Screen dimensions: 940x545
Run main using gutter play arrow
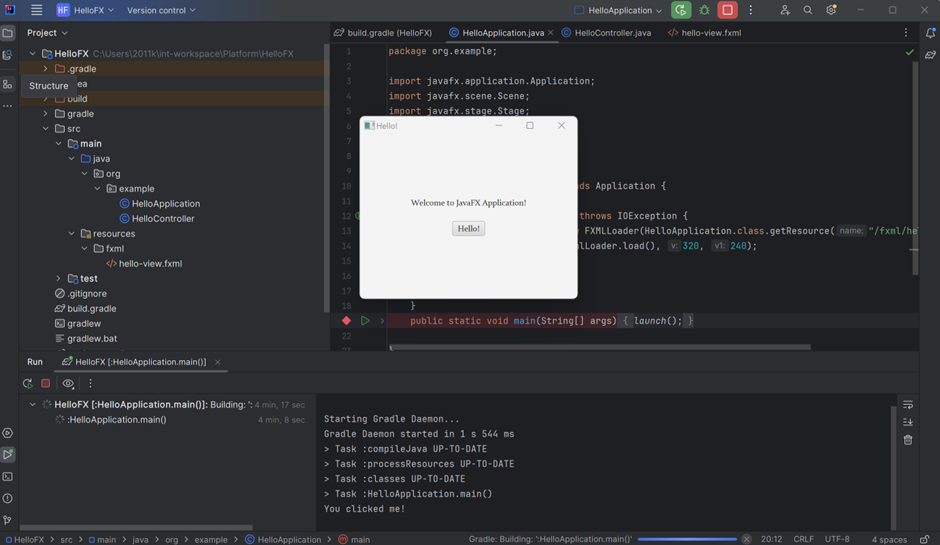[365, 321]
